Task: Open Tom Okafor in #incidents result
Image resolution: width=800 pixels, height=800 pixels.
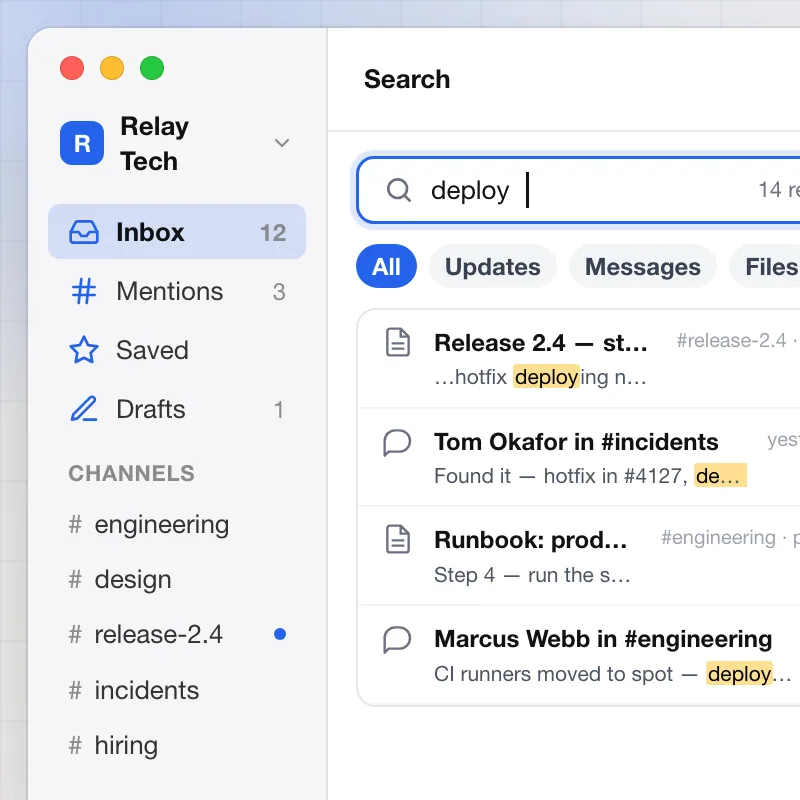Action: pyautogui.click(x=579, y=458)
